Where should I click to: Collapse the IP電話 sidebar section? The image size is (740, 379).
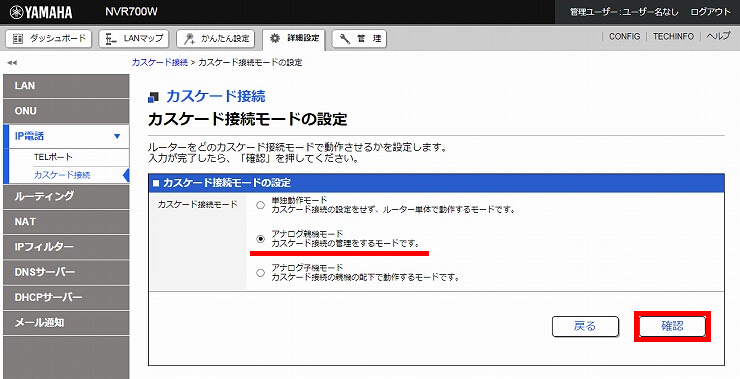point(66,136)
